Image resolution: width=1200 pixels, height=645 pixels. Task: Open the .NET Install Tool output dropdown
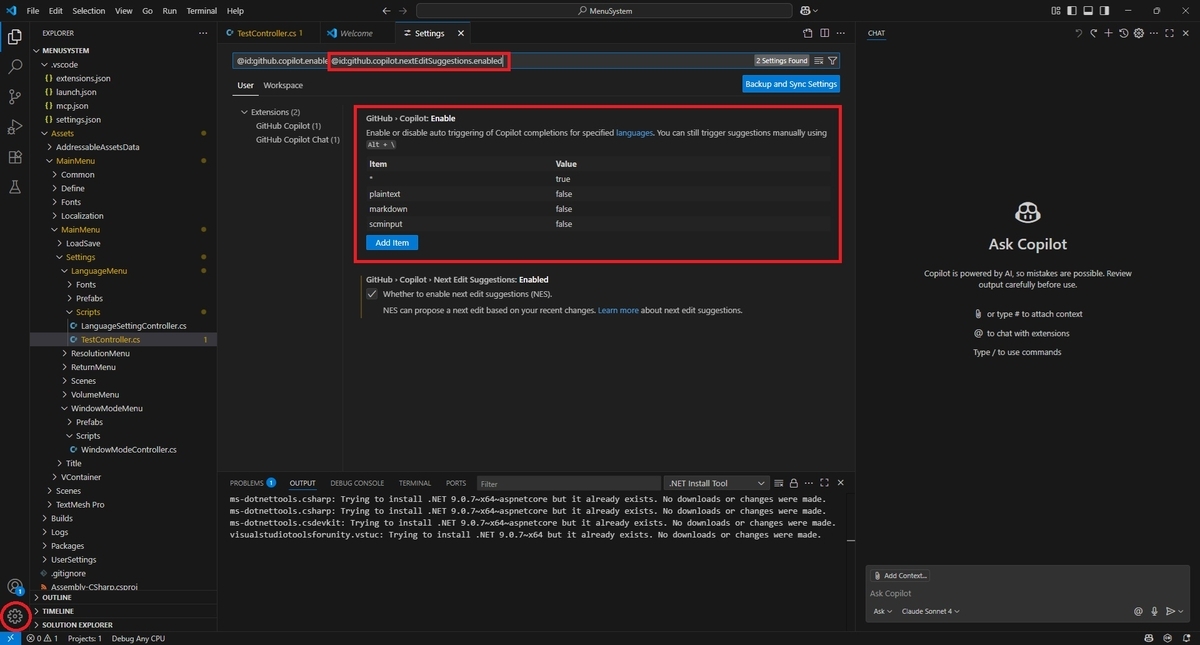click(717, 483)
